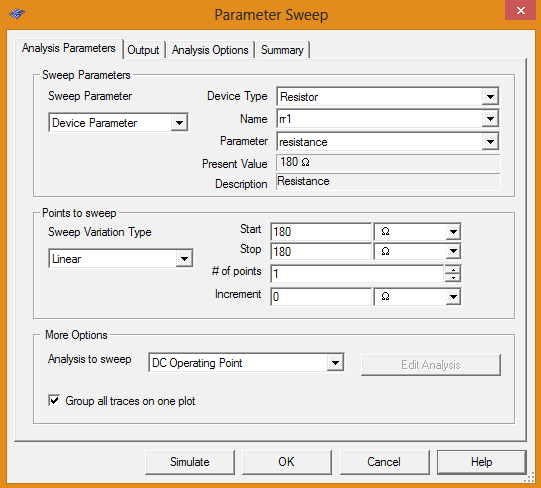Increase number of points with up arrow
The height and width of the screenshot is (488, 541).
coord(453,270)
